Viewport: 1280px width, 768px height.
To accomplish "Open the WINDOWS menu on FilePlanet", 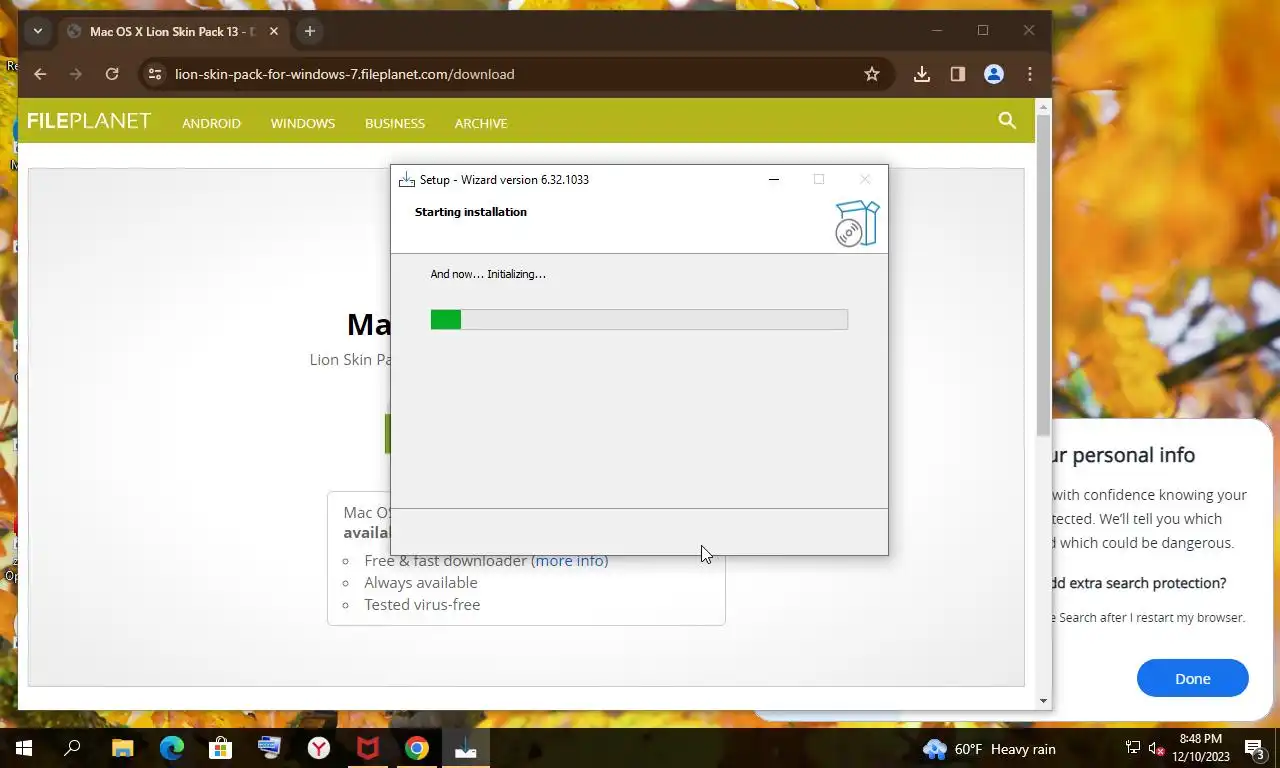I will tap(303, 123).
